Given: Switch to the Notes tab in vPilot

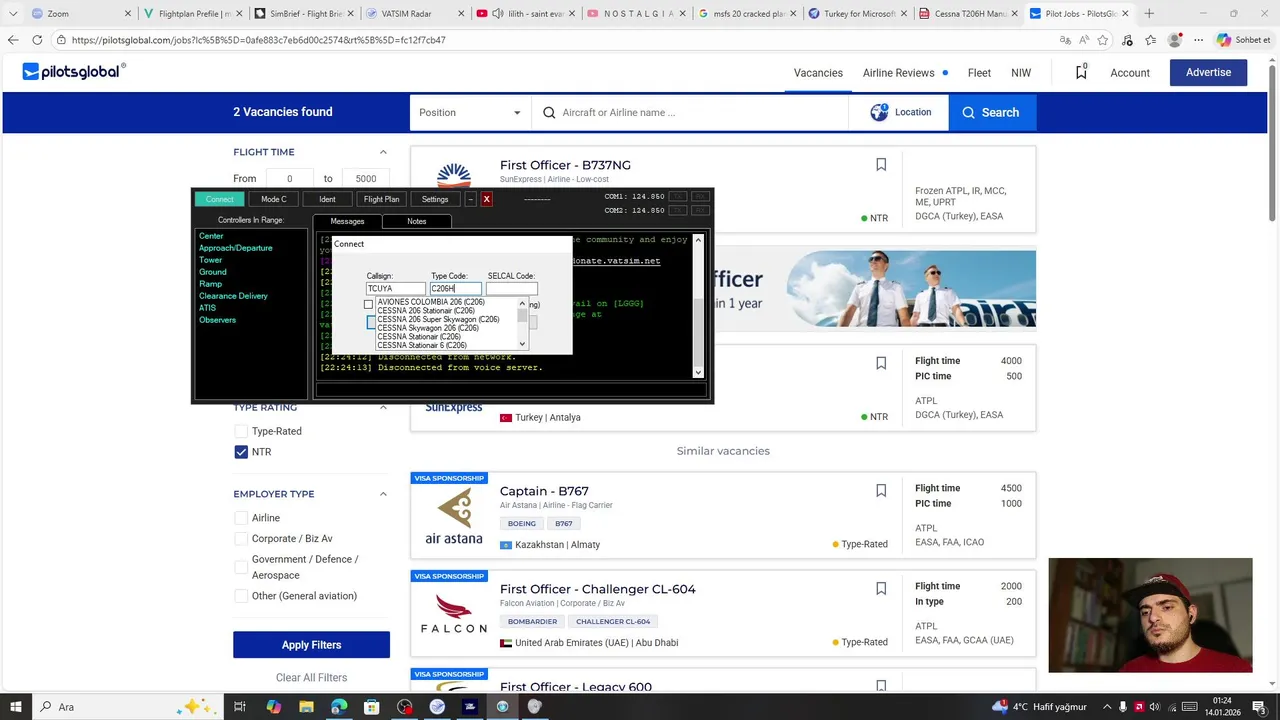Looking at the screenshot, I should [x=417, y=221].
